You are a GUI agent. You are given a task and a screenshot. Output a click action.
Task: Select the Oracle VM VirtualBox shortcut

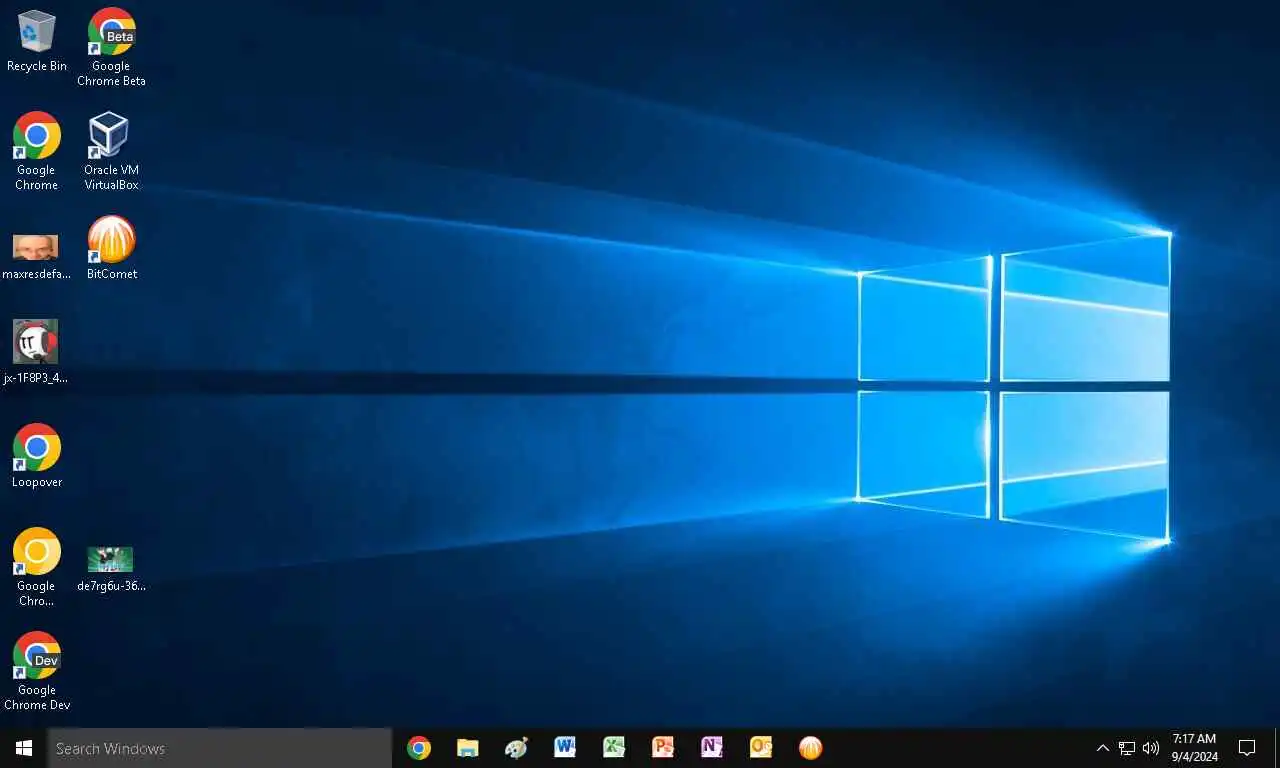click(x=111, y=151)
